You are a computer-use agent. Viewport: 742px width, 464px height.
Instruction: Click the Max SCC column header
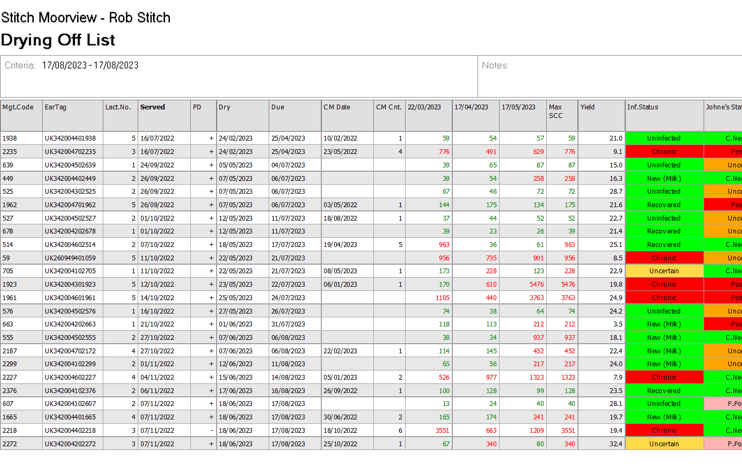click(556, 111)
